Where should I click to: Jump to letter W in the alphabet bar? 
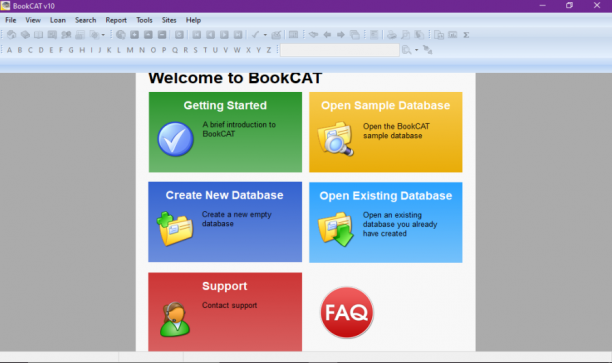click(x=237, y=50)
